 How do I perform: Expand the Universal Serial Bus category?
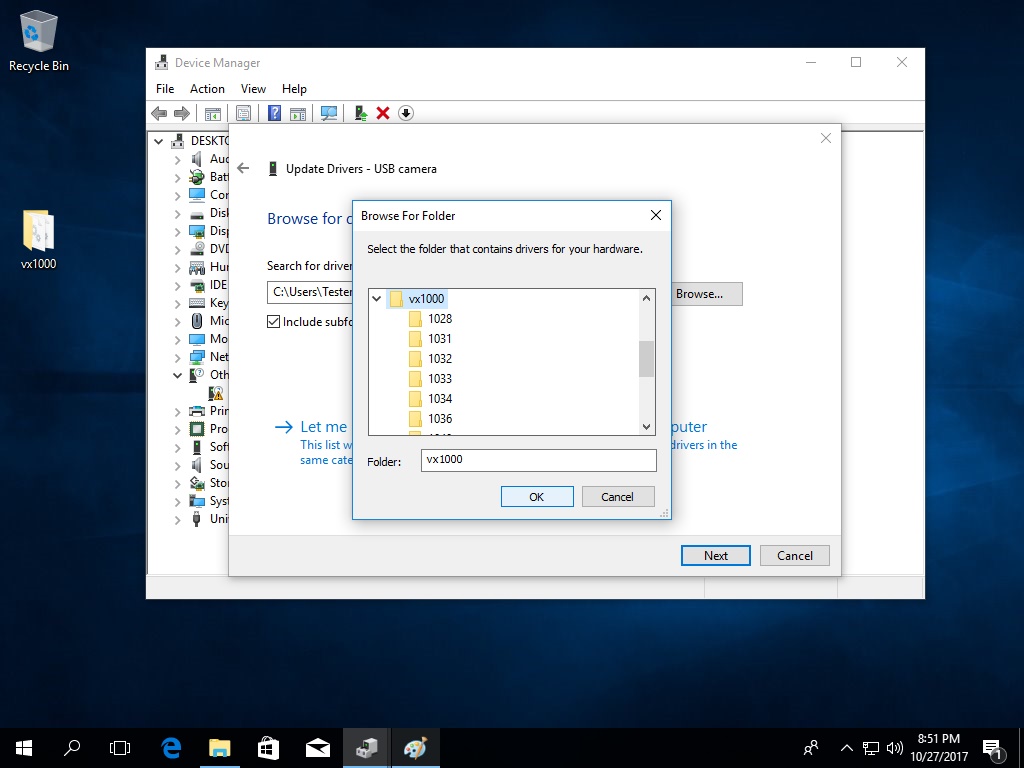tap(178, 519)
